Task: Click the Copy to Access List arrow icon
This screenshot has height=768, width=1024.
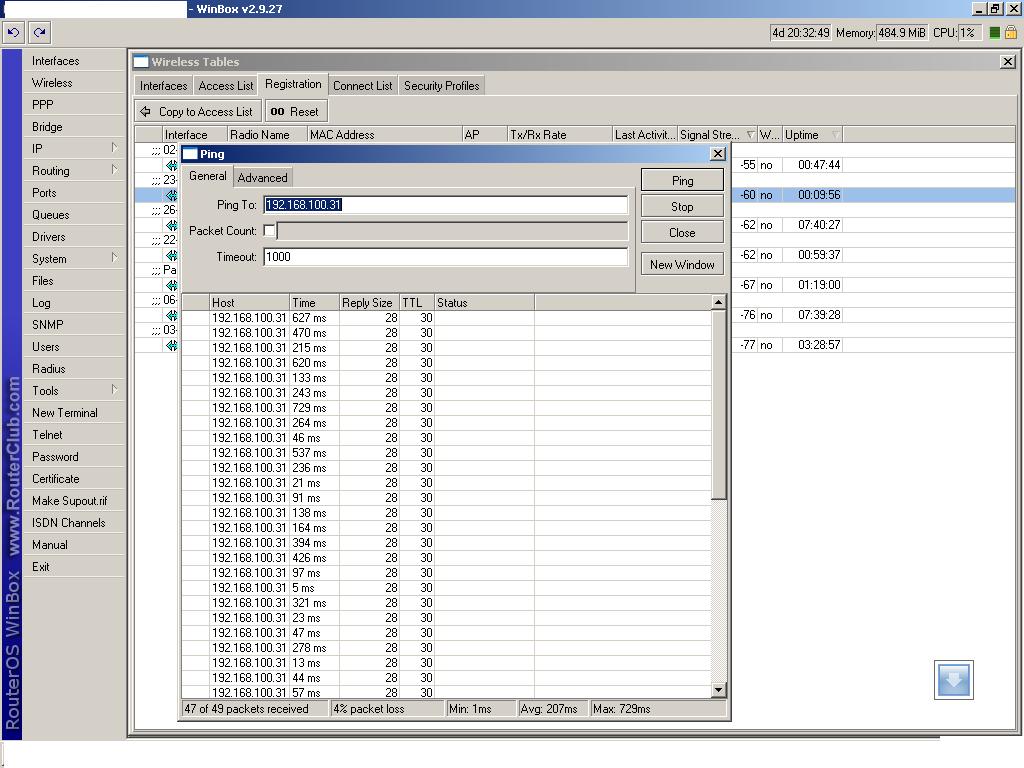Action: point(146,112)
